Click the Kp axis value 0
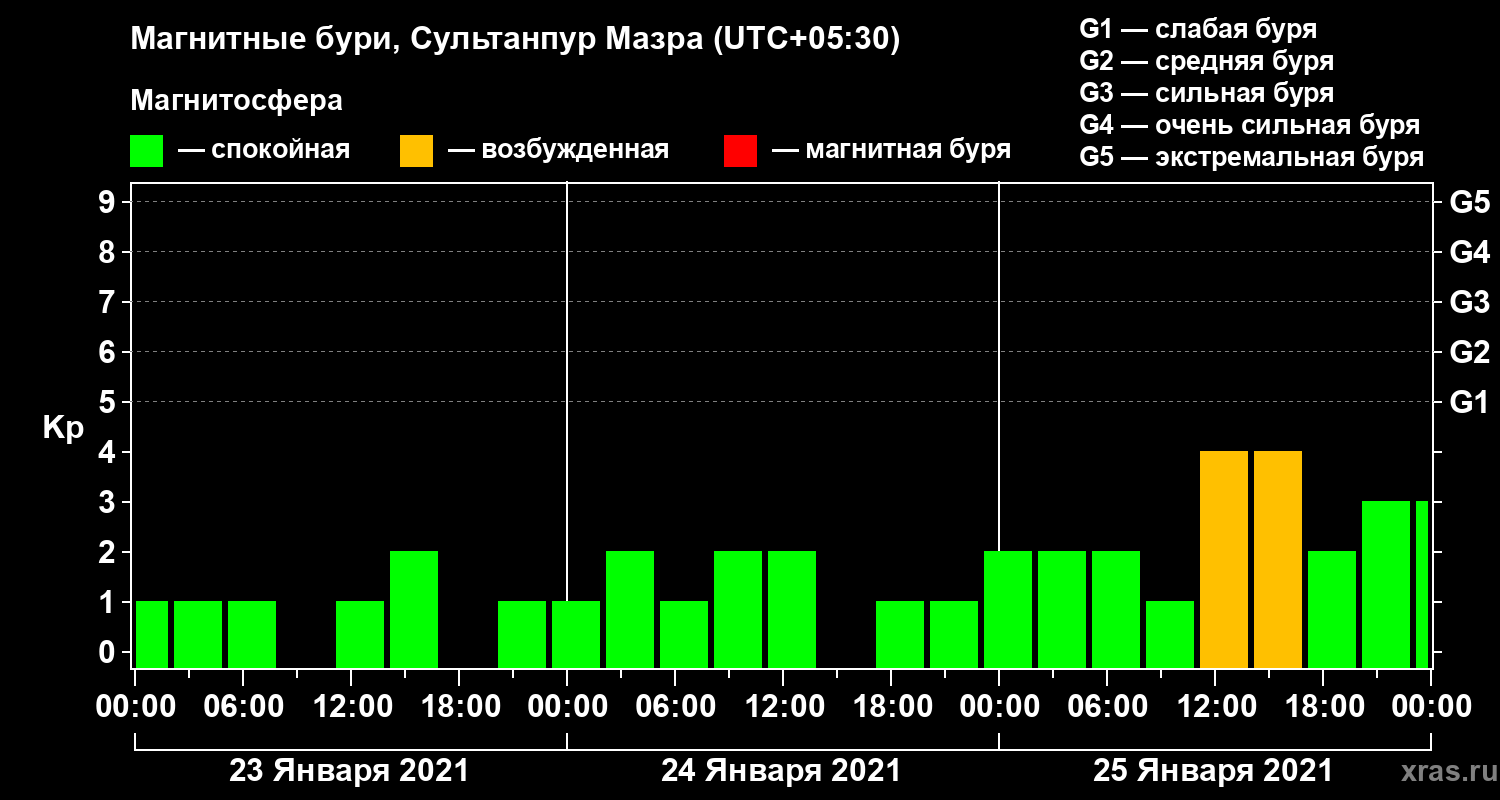Viewport: 1500px width, 800px height. 109,653
